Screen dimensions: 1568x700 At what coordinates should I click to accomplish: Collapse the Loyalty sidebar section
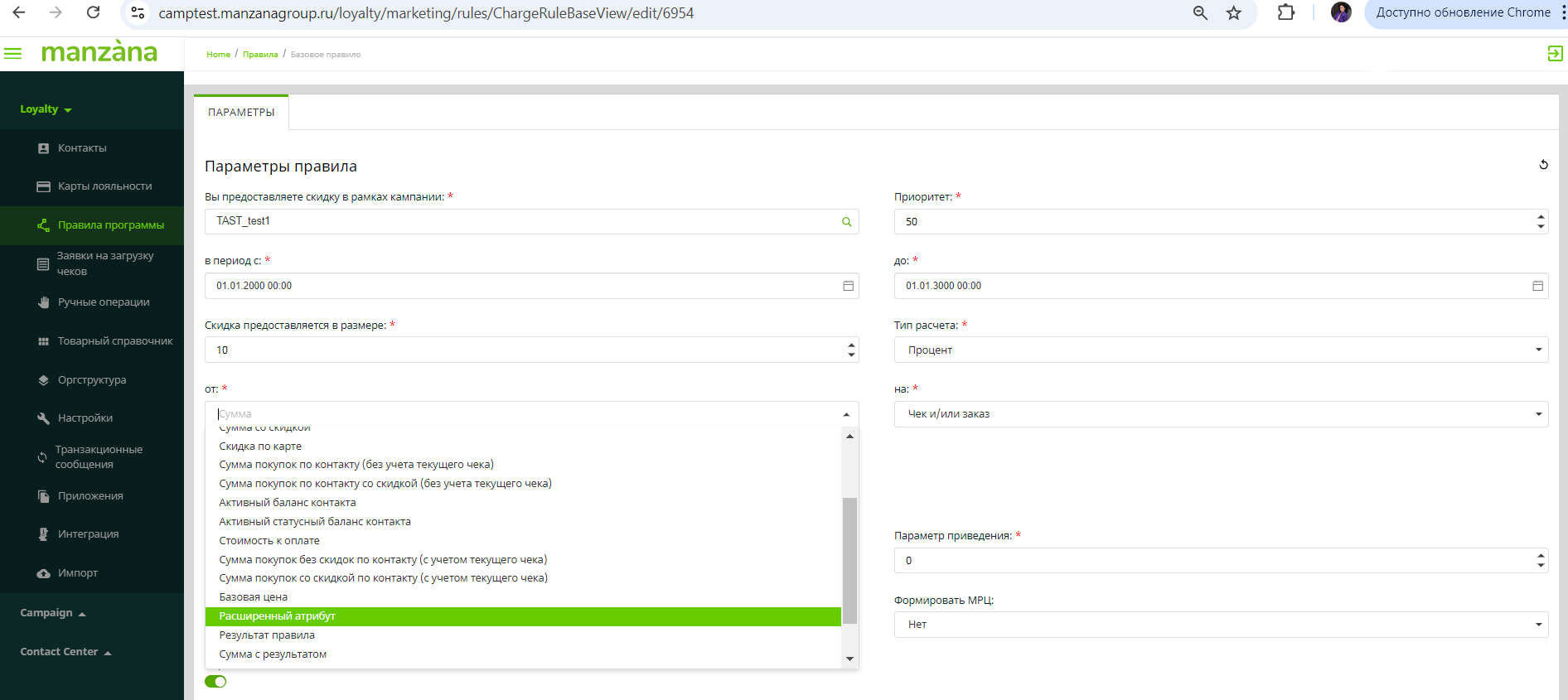pyautogui.click(x=46, y=109)
